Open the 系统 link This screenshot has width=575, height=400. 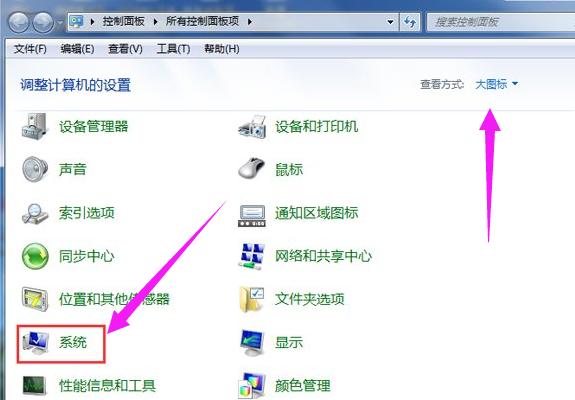coord(73,342)
